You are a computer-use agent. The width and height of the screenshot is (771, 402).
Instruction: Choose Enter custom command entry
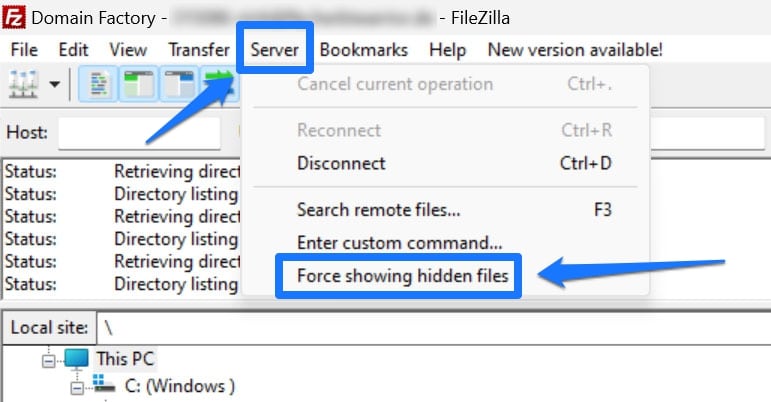point(399,242)
